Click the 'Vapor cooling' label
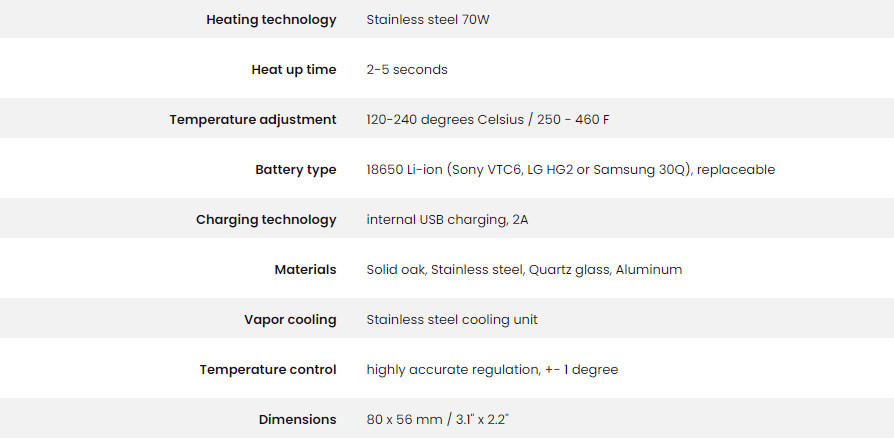894x442 pixels. [290, 320]
